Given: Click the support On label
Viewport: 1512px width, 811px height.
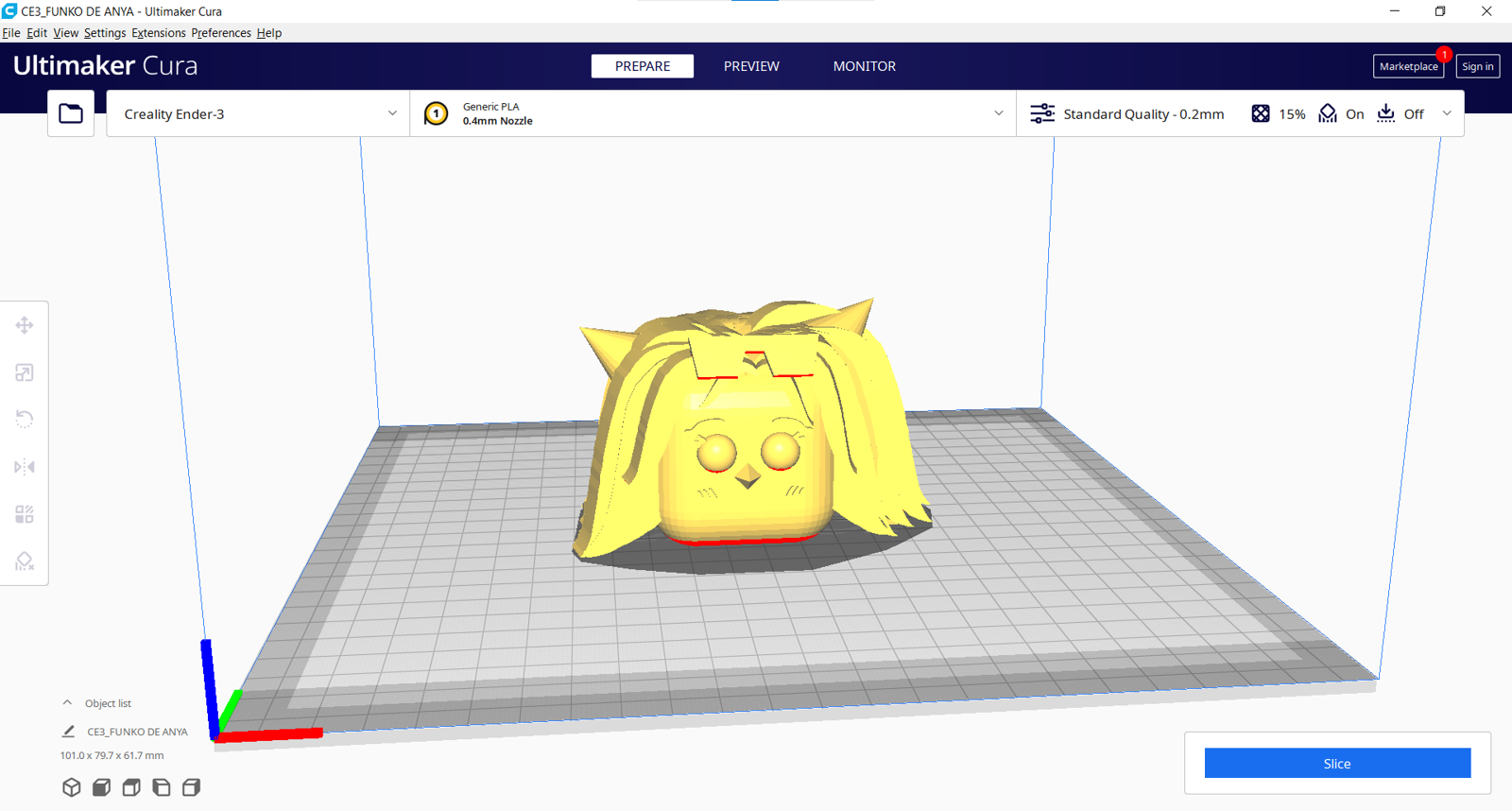Looking at the screenshot, I should tap(1354, 113).
